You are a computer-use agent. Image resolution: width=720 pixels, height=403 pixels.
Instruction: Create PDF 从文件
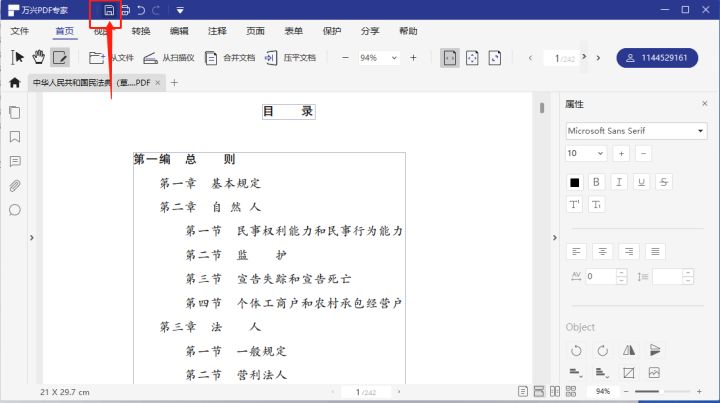[x=111, y=58]
